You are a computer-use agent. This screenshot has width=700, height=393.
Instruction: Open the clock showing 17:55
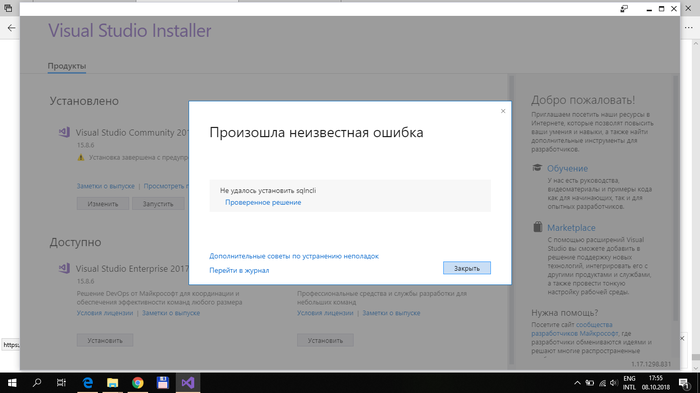tap(656, 383)
